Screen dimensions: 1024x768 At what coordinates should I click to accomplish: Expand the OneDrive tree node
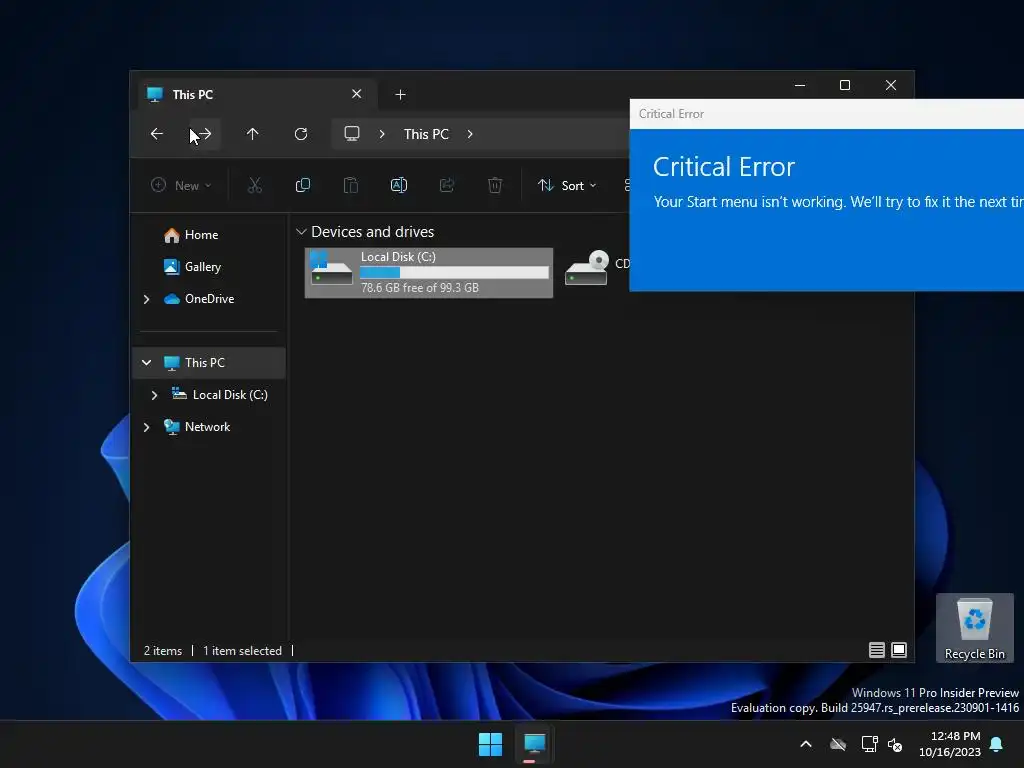(147, 299)
